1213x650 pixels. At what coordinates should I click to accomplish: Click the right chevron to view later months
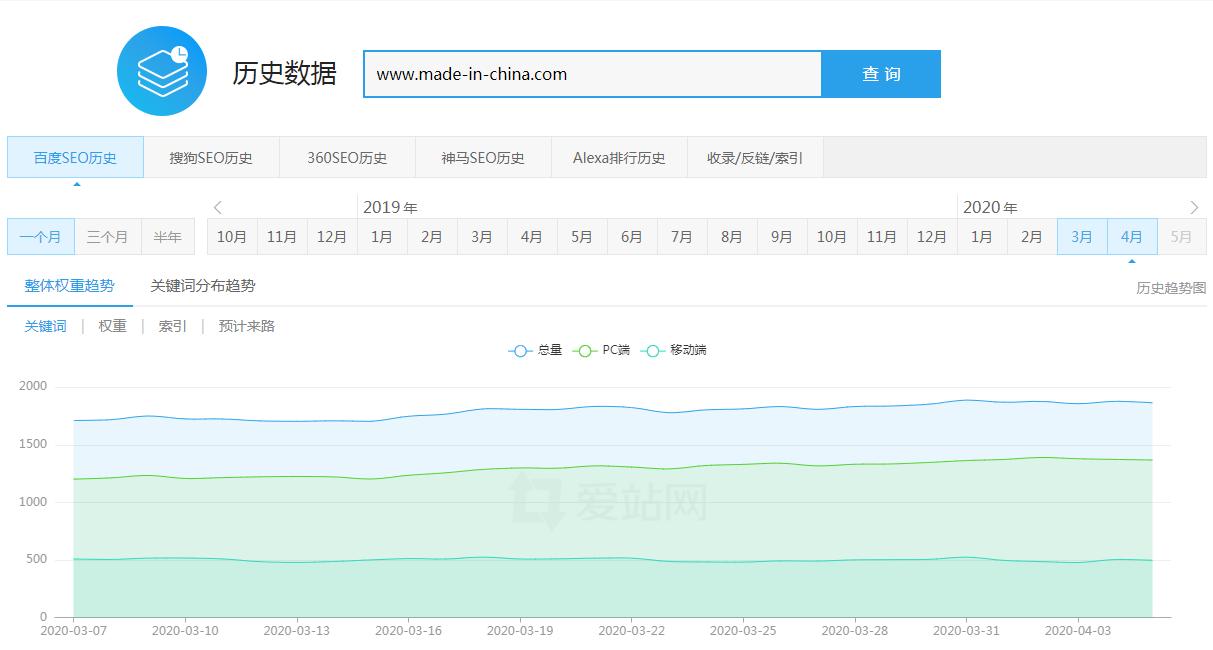1193,207
